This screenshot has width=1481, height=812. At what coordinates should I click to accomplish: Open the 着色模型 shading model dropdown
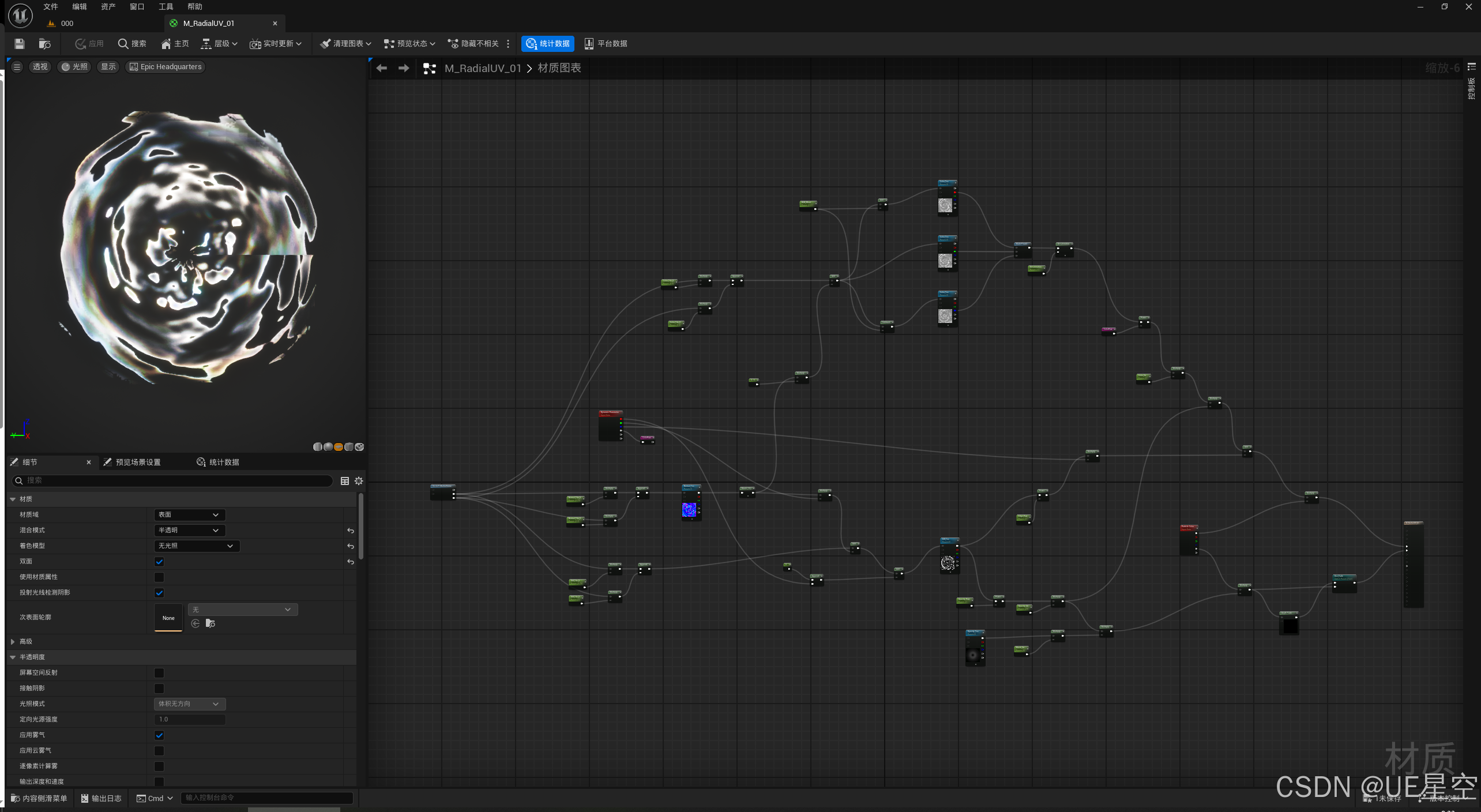tap(196, 546)
